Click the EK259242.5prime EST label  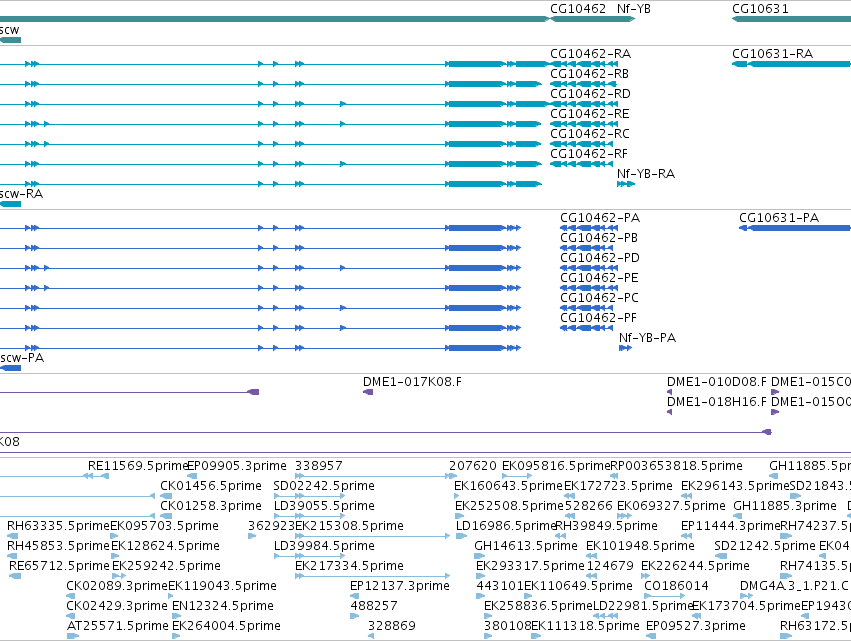[x=167, y=566]
